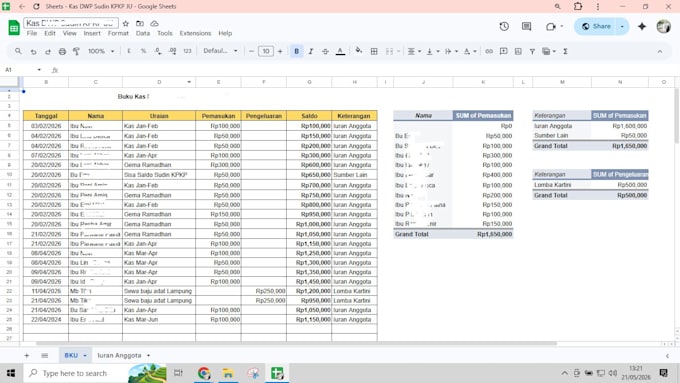The height and width of the screenshot is (383, 680).
Task: Open the BKU sheet tab menu arrow
Action: 85,356
